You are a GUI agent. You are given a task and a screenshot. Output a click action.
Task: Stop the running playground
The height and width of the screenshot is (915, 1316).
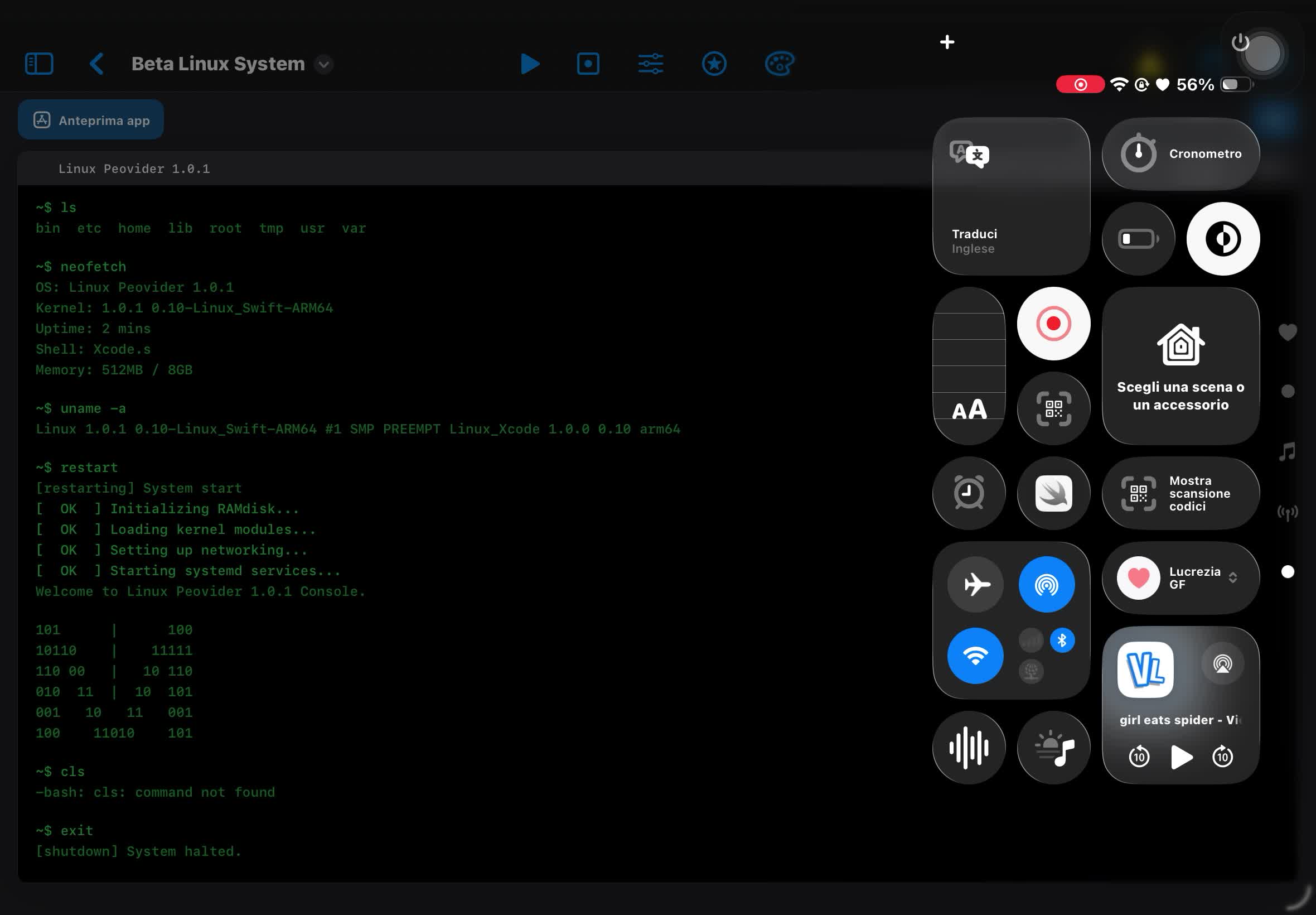pos(588,64)
